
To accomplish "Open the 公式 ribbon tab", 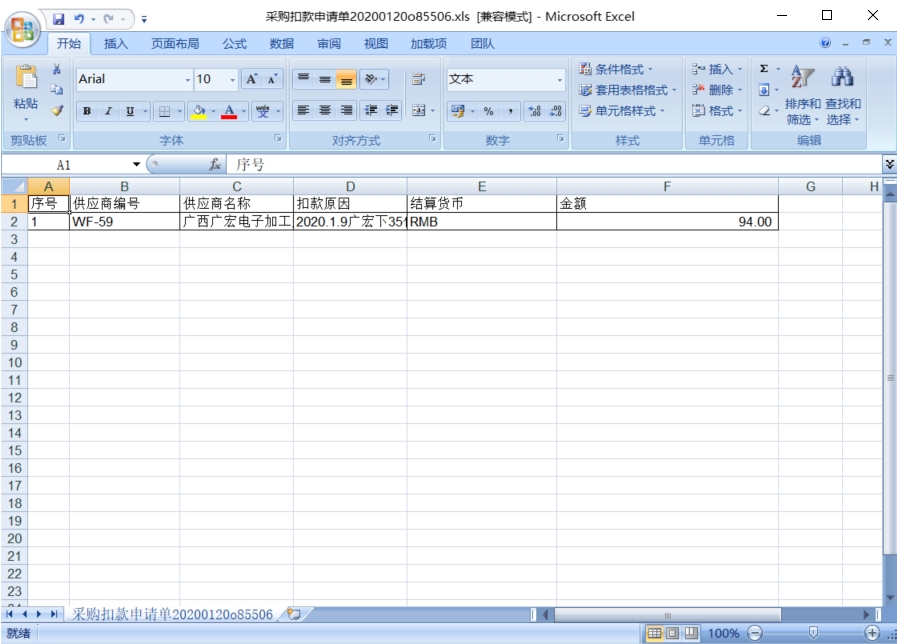I will (x=234, y=43).
